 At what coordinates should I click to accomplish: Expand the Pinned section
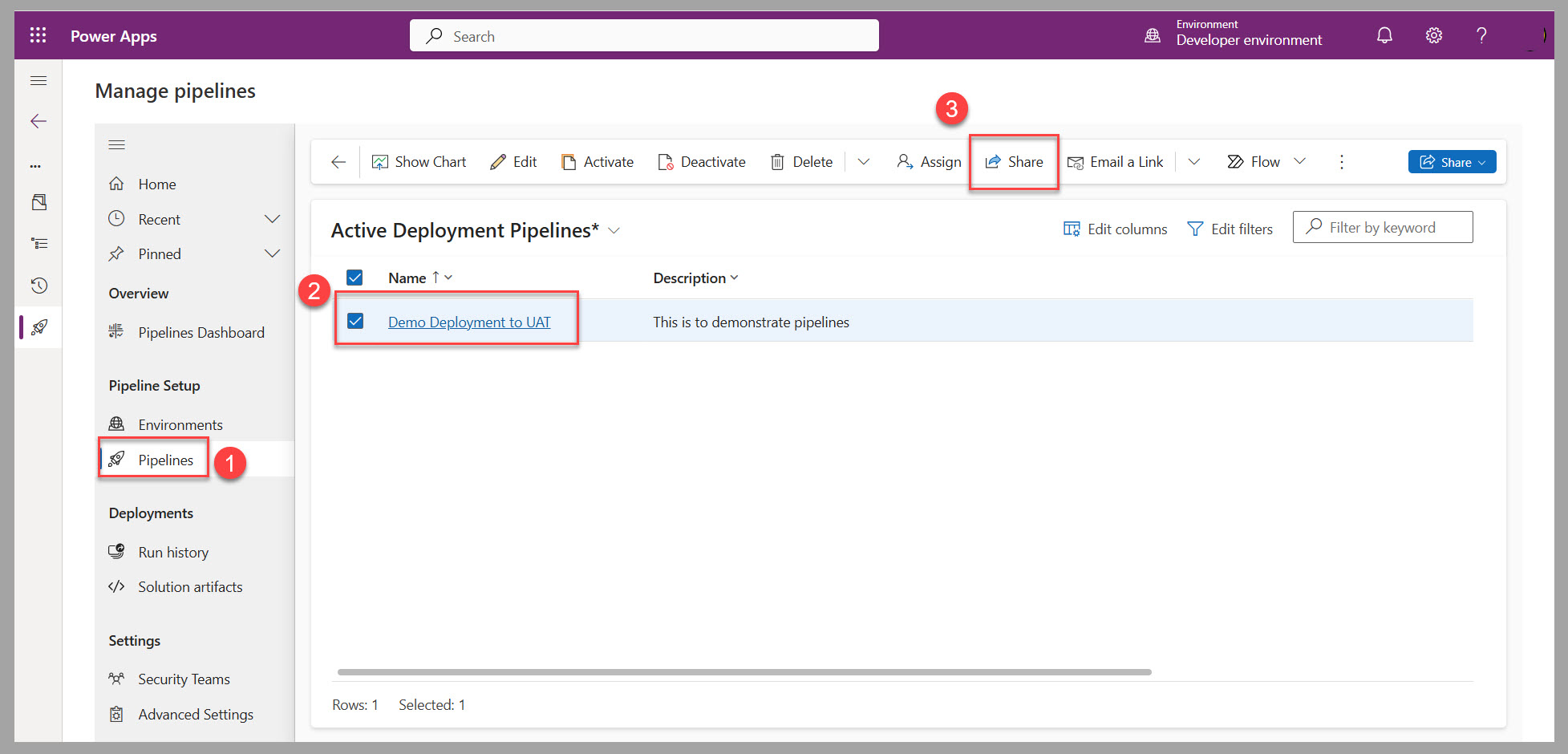pos(273,253)
